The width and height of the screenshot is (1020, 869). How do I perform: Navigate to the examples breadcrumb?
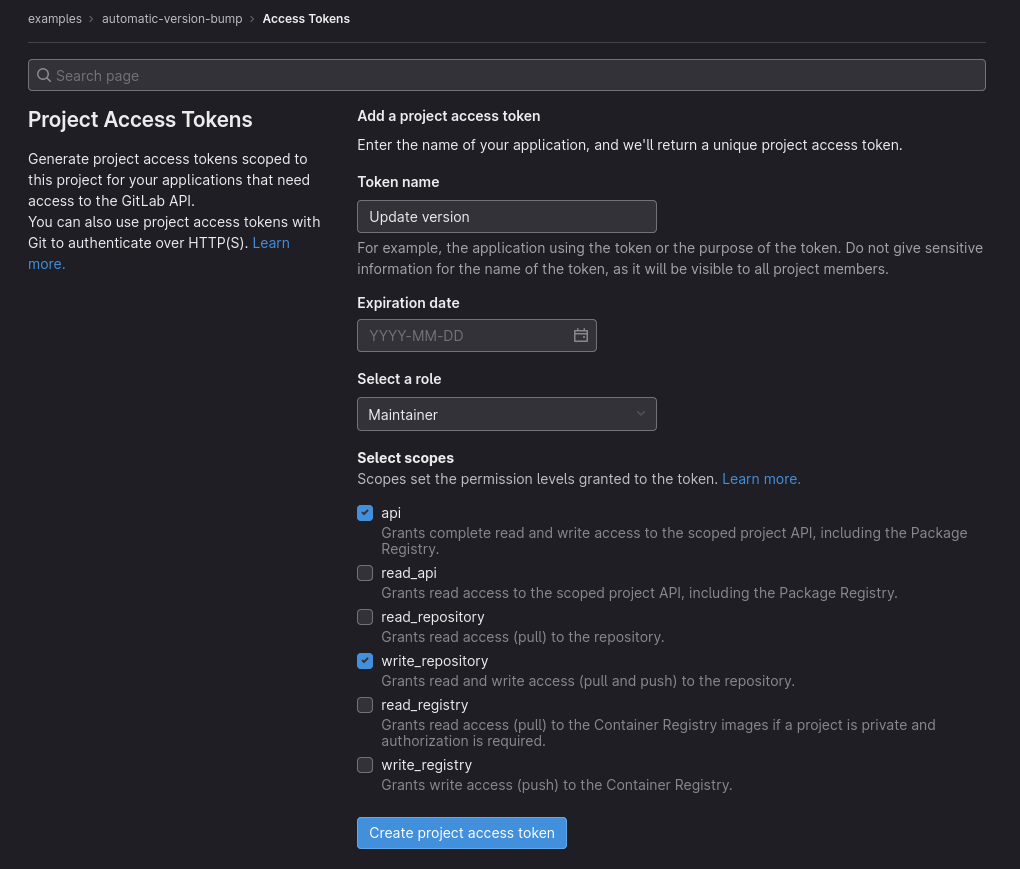55,18
